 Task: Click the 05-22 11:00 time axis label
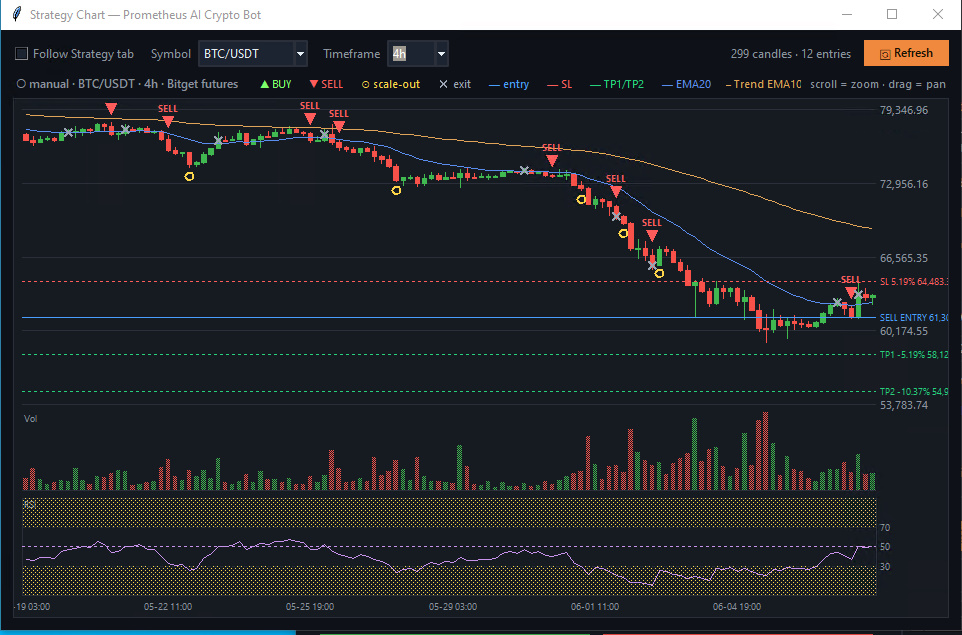[x=167, y=607]
